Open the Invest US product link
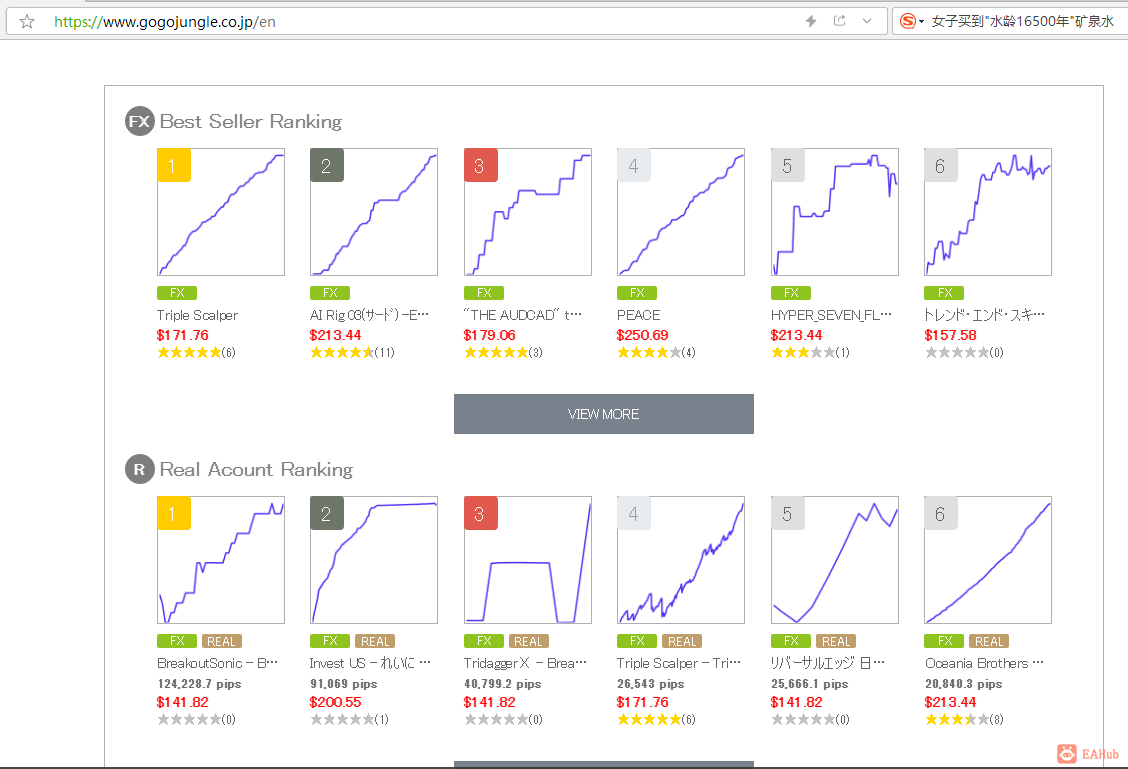The image size is (1128, 769). 370,663
